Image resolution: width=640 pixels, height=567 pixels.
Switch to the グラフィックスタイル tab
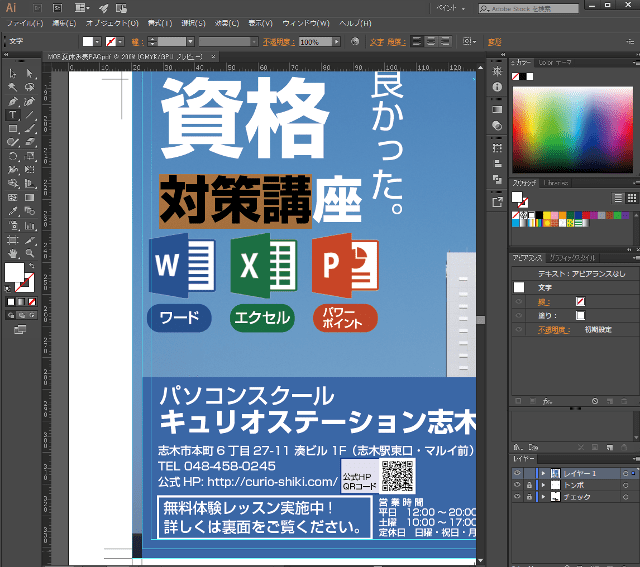(x=572, y=258)
